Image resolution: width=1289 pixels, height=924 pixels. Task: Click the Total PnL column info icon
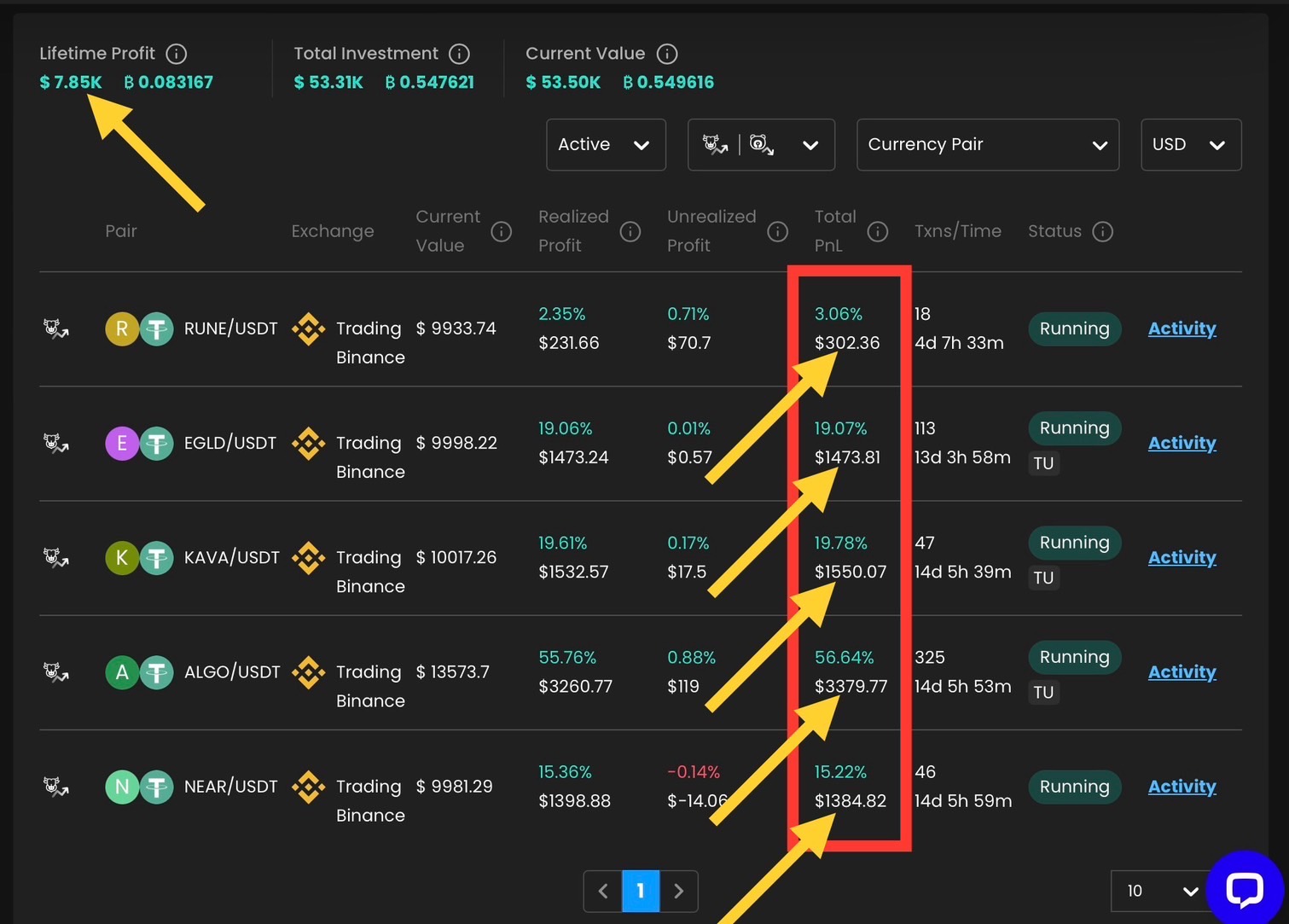[878, 231]
